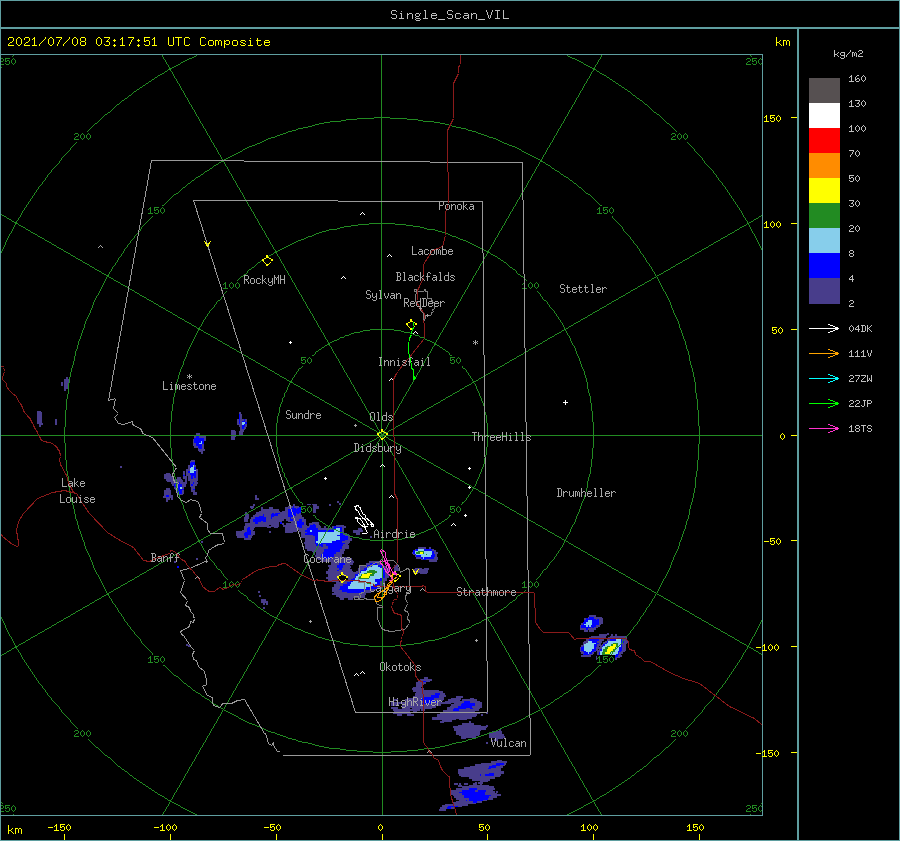Select the purple 2-4 legend color
This screenshot has height=841, width=900.
coord(824,291)
